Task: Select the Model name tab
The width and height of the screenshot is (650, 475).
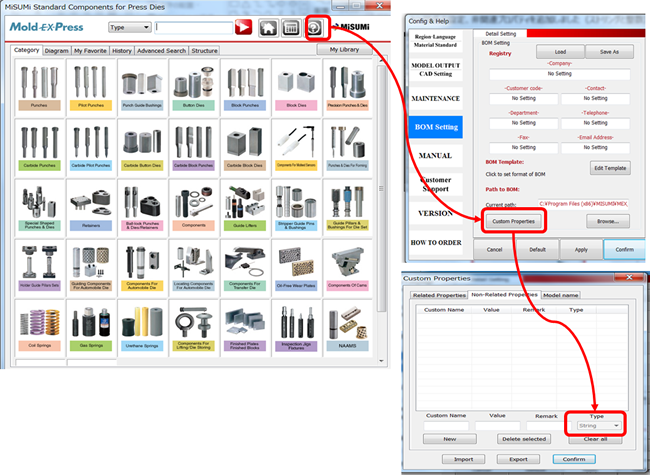Action: pos(560,295)
